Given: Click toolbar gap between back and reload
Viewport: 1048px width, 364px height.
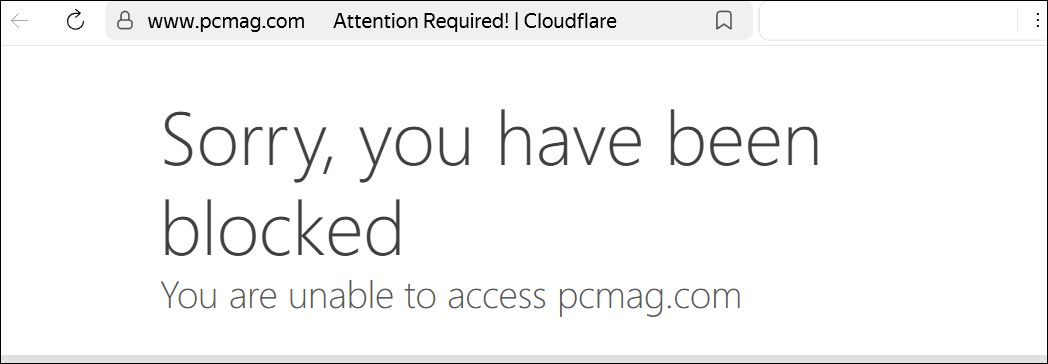Looking at the screenshot, I should point(47,21).
